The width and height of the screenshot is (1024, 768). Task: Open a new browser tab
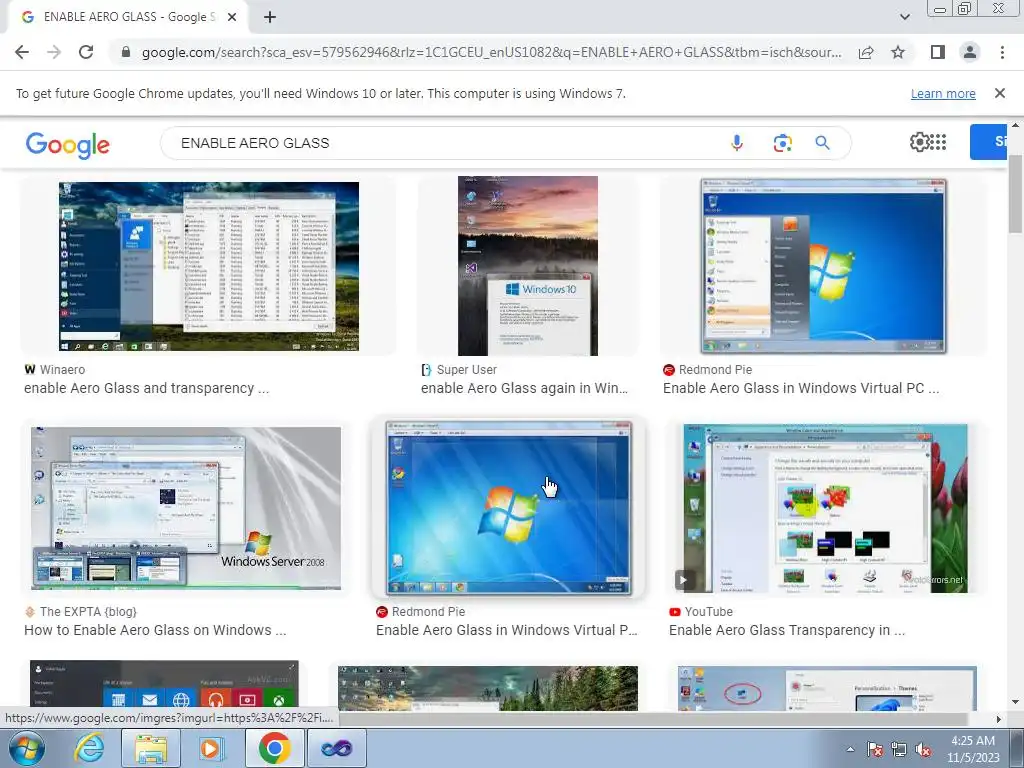click(270, 18)
